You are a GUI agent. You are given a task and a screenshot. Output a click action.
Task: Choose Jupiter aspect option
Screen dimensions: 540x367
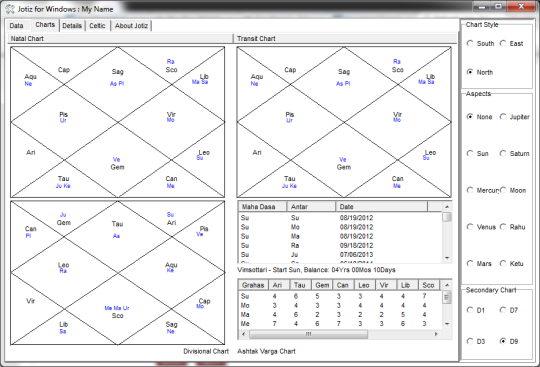(515, 117)
